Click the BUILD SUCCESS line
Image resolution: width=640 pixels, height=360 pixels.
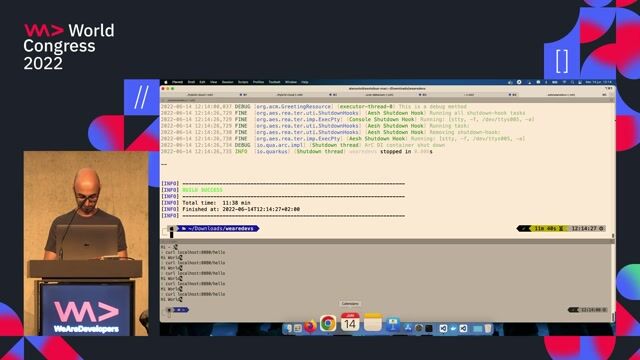[x=202, y=190]
